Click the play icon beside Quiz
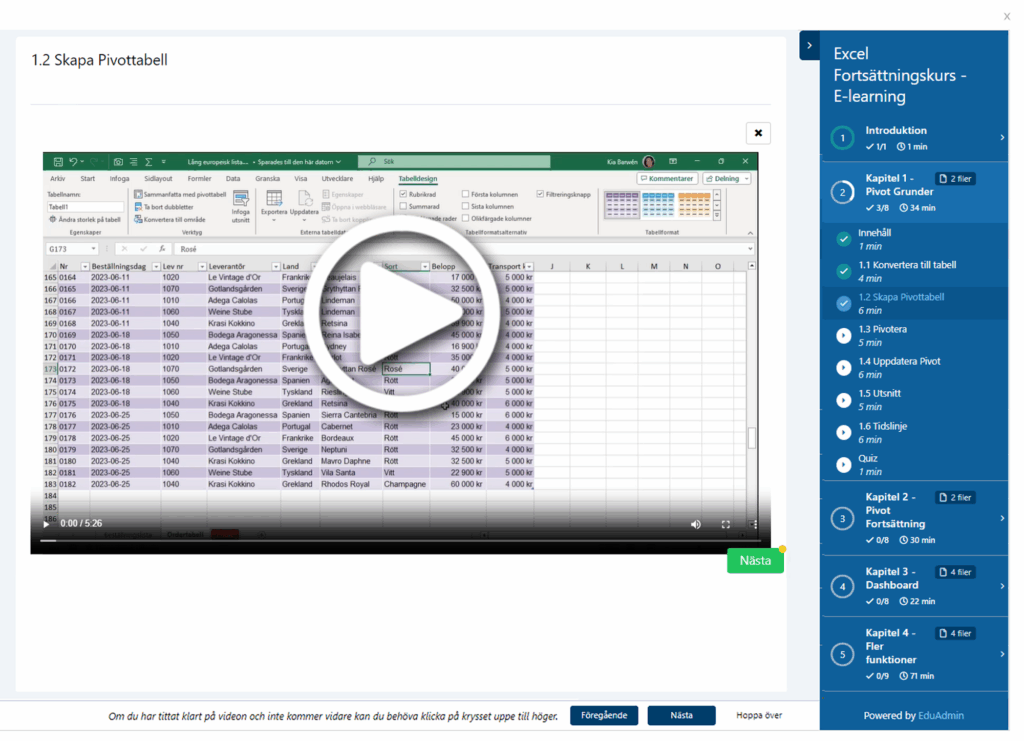 (x=844, y=465)
